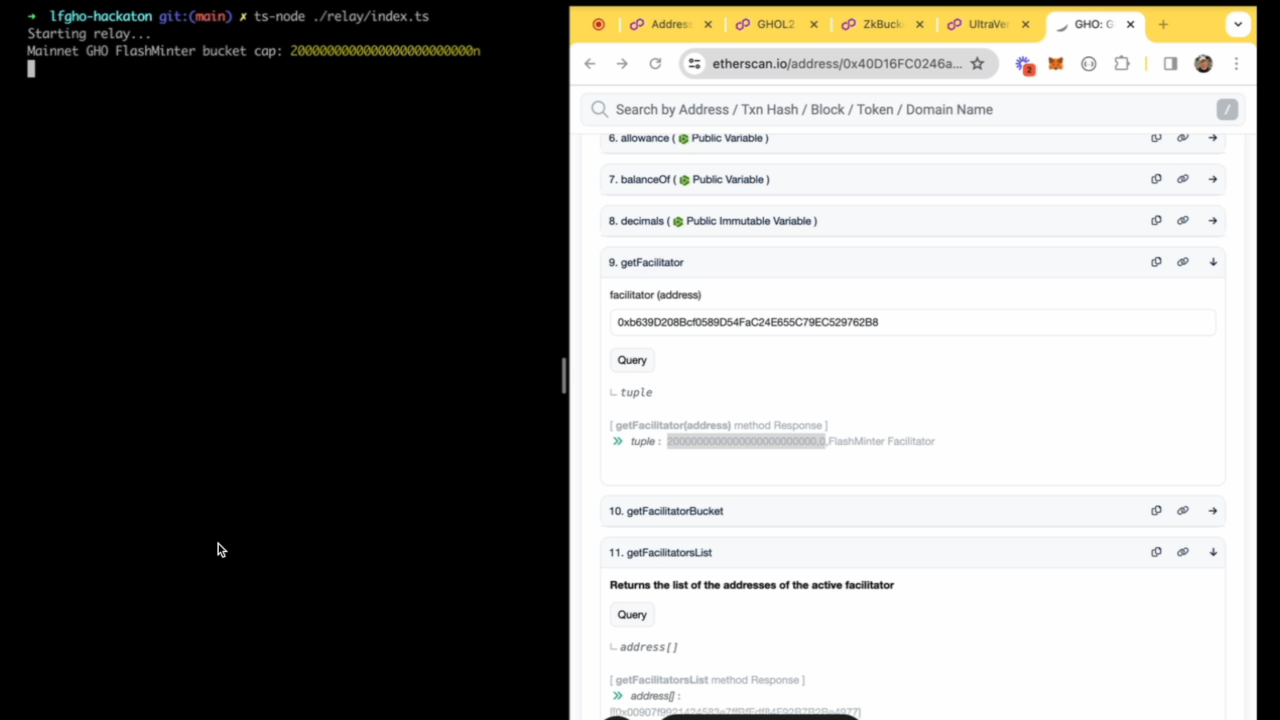Image resolution: width=1280 pixels, height=720 pixels.
Task: Close the Address tab
Action: pyautogui.click(x=709, y=25)
